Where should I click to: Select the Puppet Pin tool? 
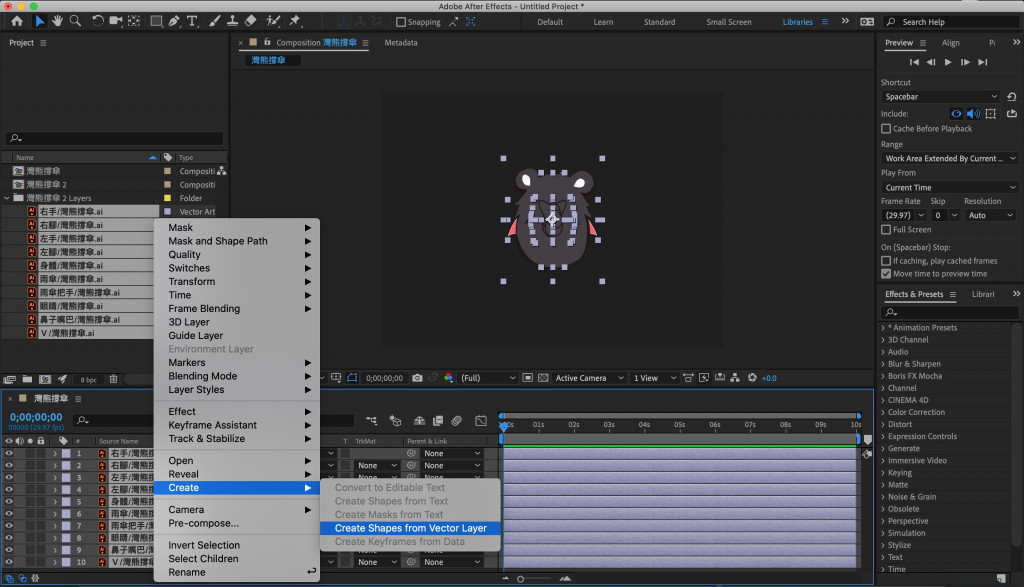[296, 21]
